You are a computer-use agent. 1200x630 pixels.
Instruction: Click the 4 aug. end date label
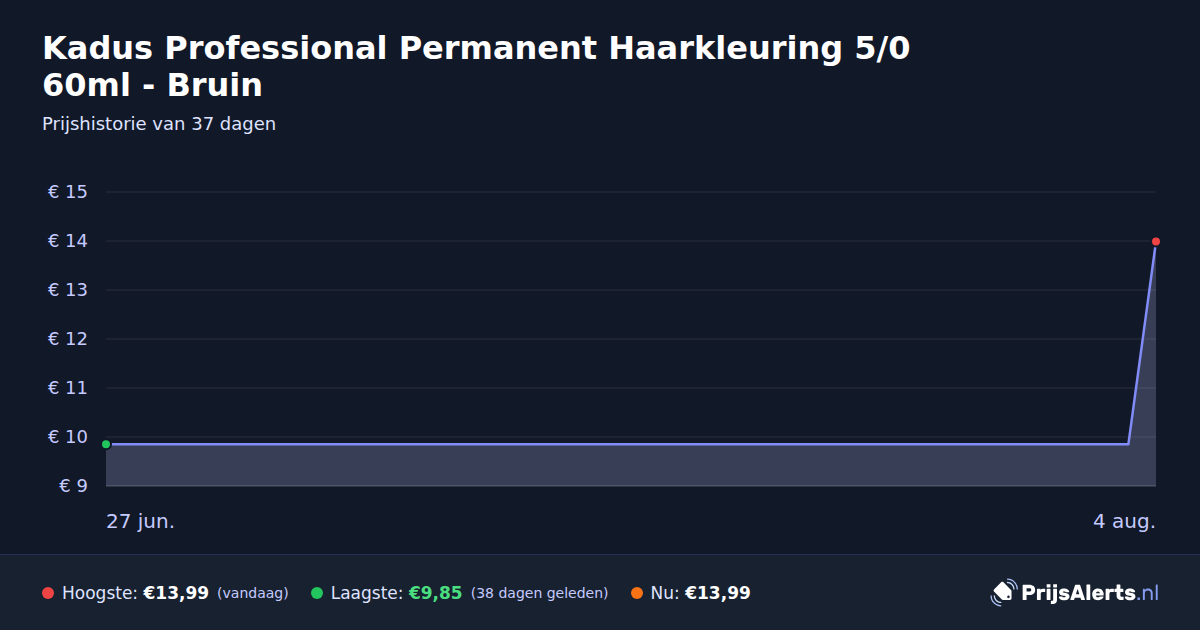(1124, 522)
